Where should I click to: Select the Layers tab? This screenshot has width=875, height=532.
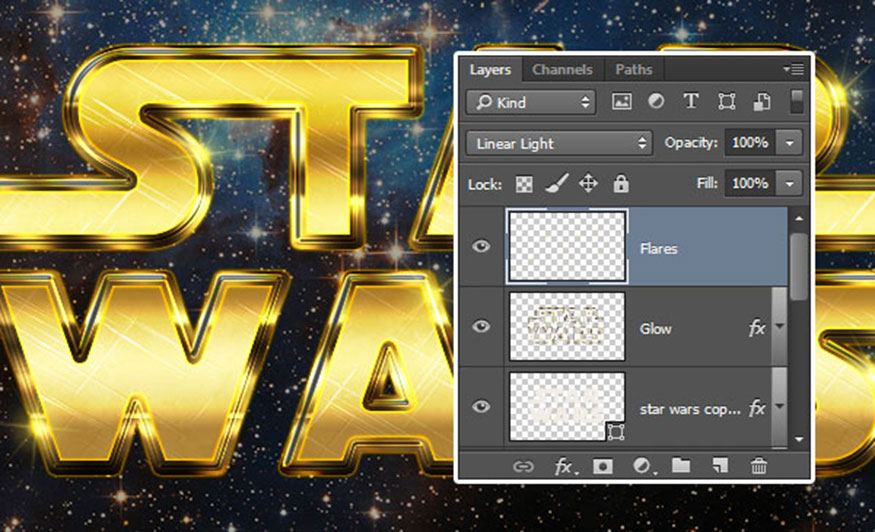tap(489, 70)
